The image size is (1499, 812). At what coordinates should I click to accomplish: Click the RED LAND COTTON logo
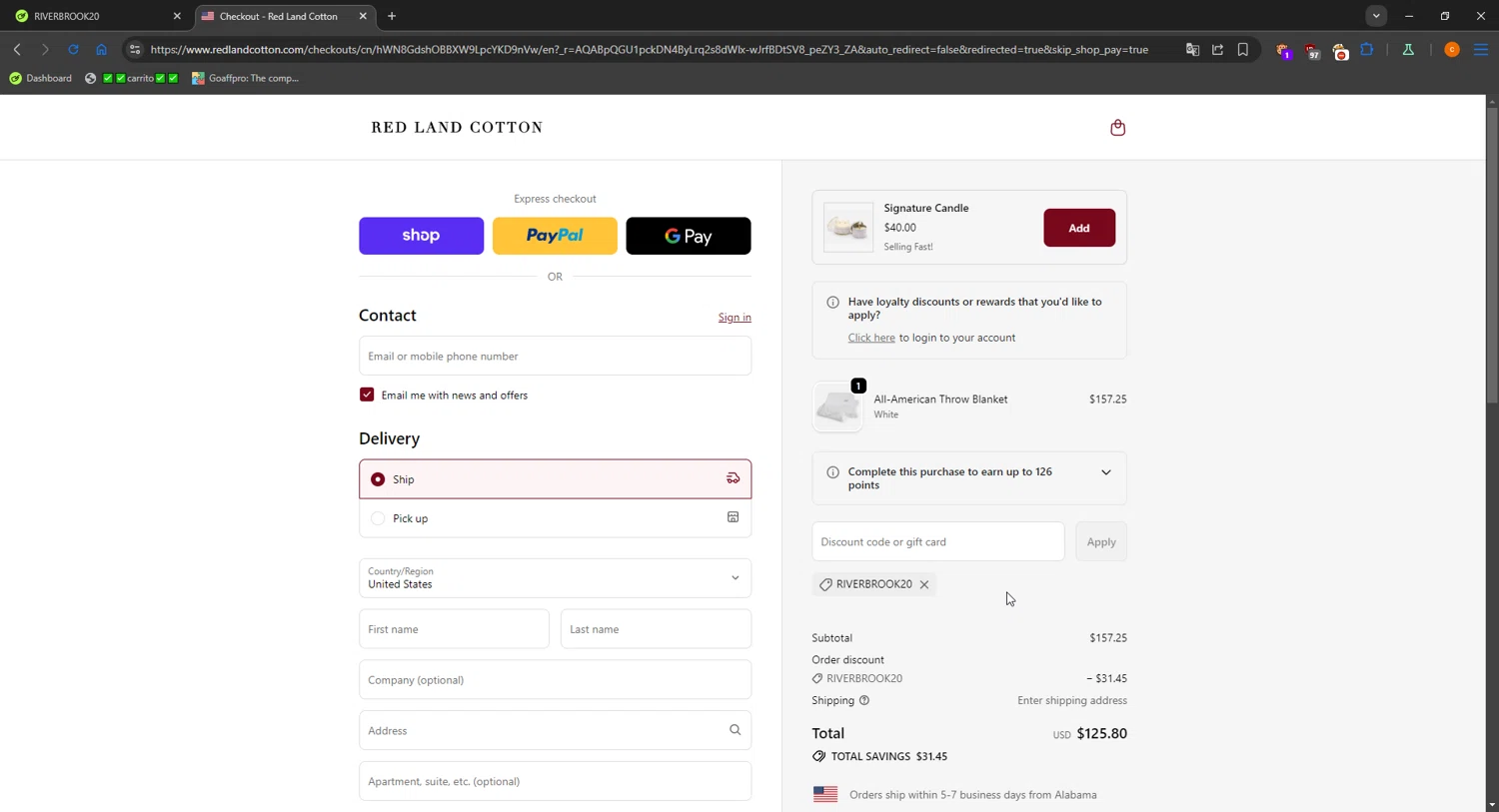[457, 128]
